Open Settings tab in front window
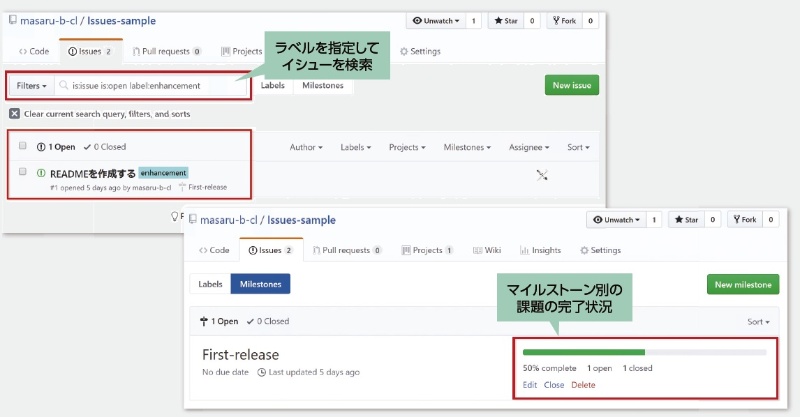This screenshot has height=417, width=800. point(601,251)
